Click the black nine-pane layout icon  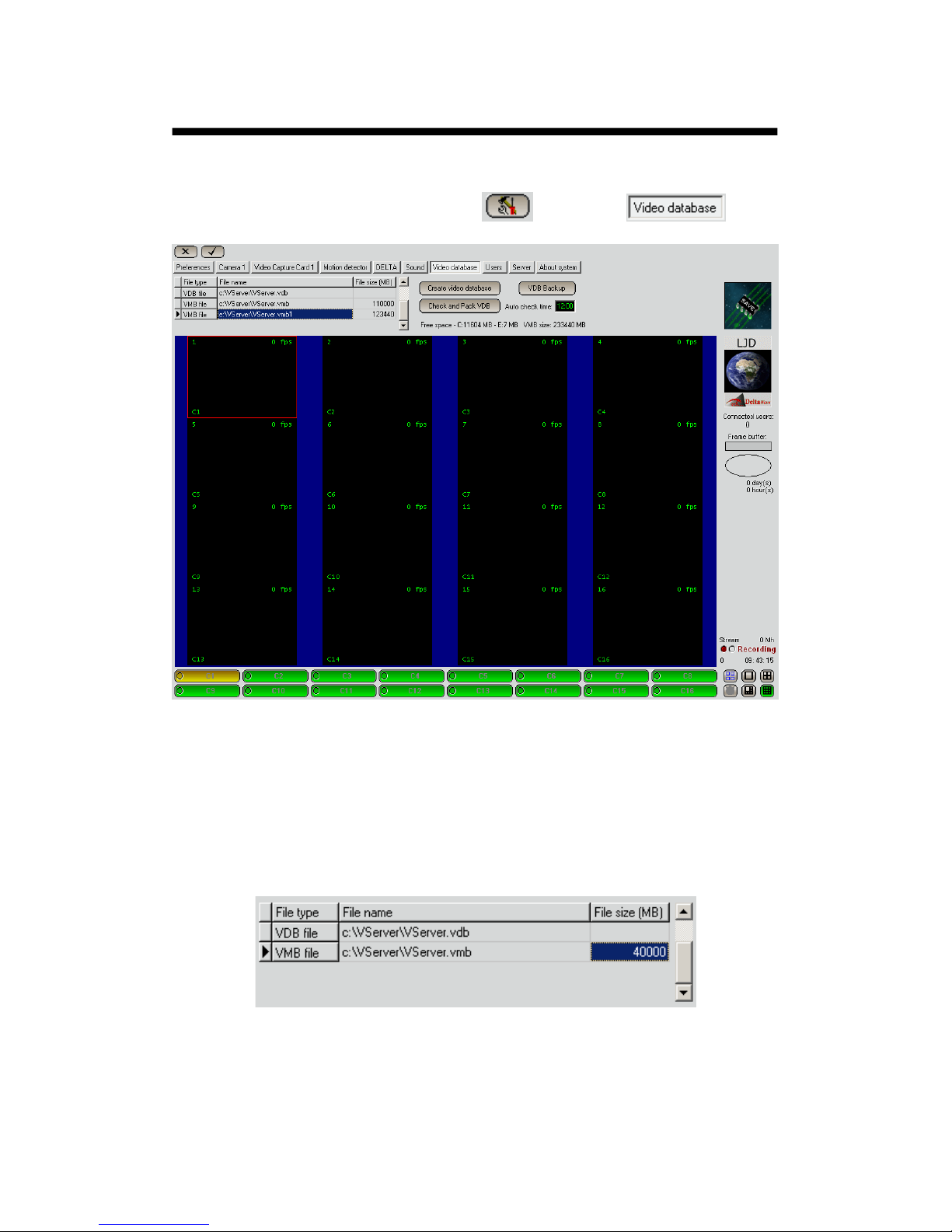(x=748, y=691)
